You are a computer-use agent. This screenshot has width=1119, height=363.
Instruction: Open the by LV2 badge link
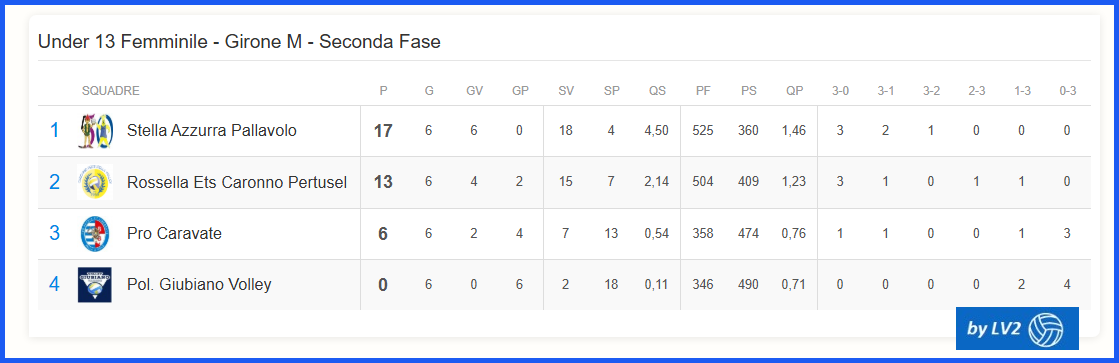click(x=1017, y=329)
